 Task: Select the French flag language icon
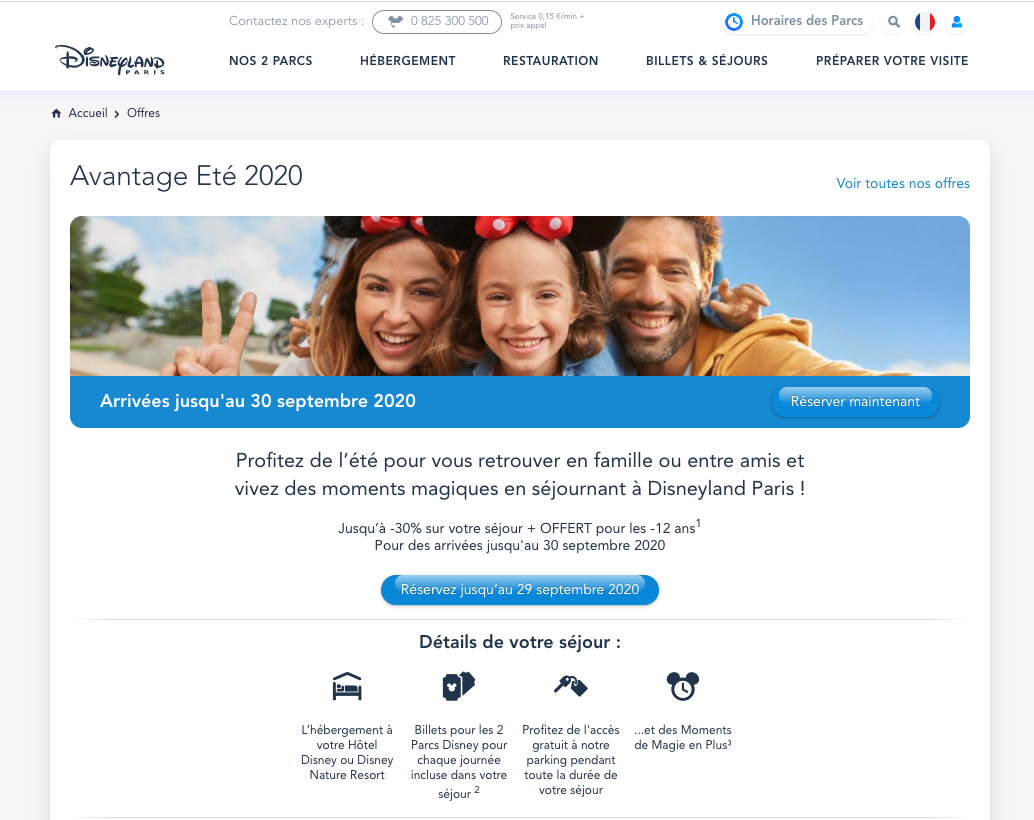(x=925, y=22)
